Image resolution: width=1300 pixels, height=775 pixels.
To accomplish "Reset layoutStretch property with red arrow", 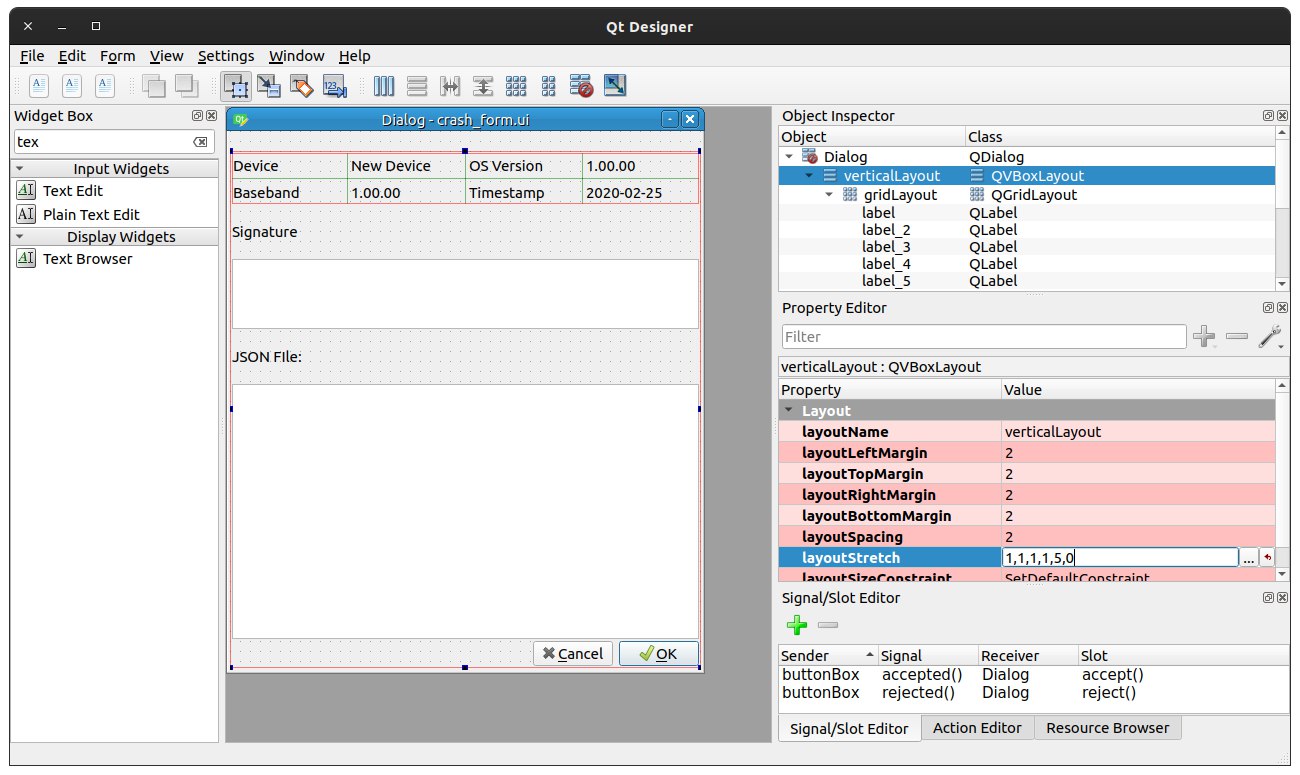I will click(1267, 558).
